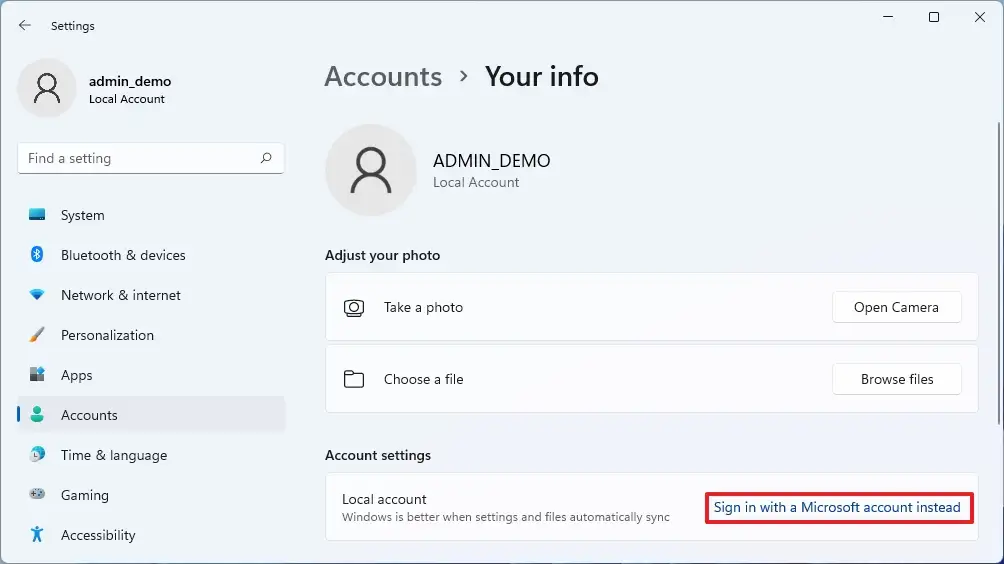Screen dimensions: 1004x564
Task: Open Time & language globe icon
Action: (x=37, y=455)
